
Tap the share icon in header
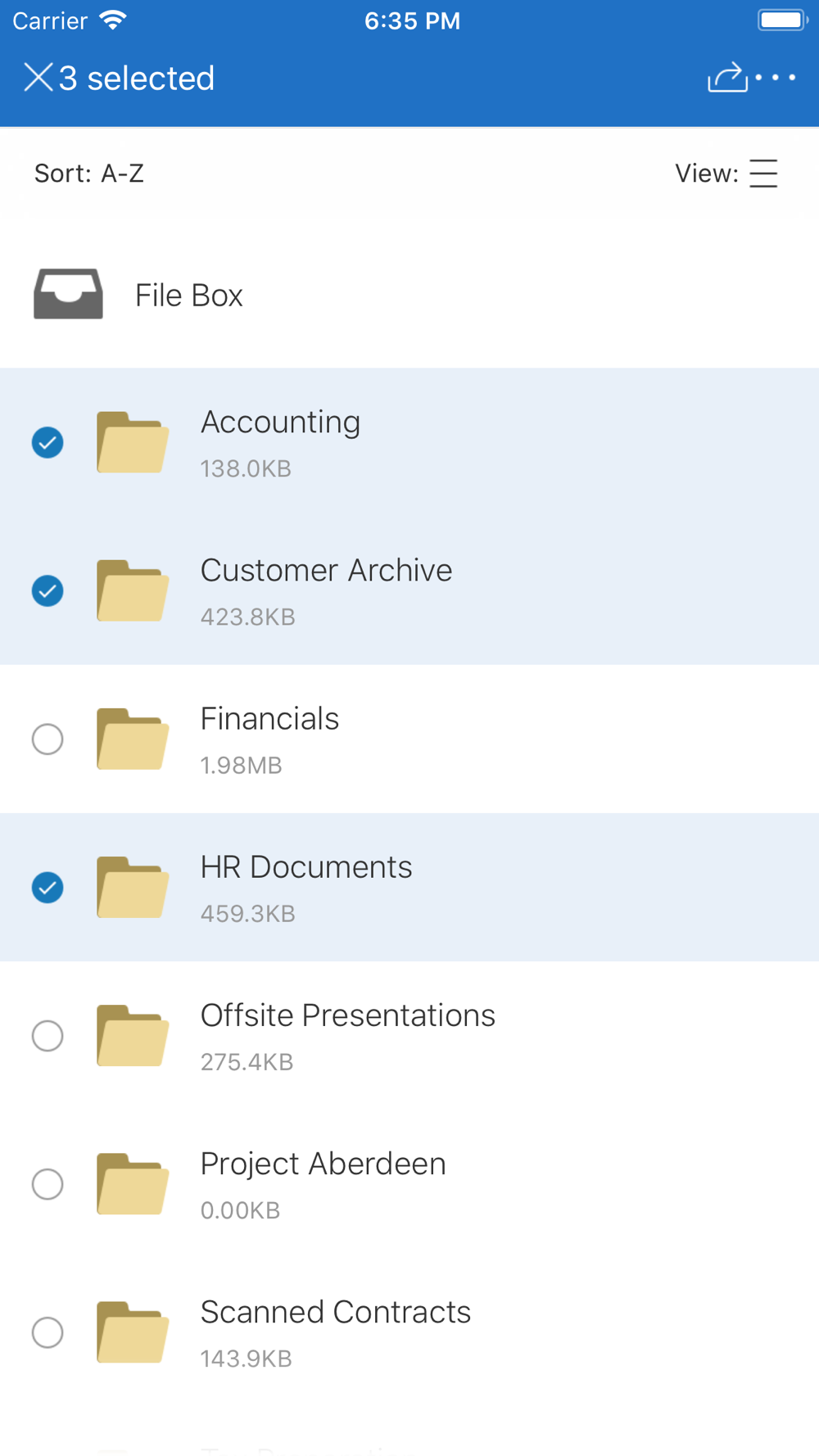coord(726,78)
